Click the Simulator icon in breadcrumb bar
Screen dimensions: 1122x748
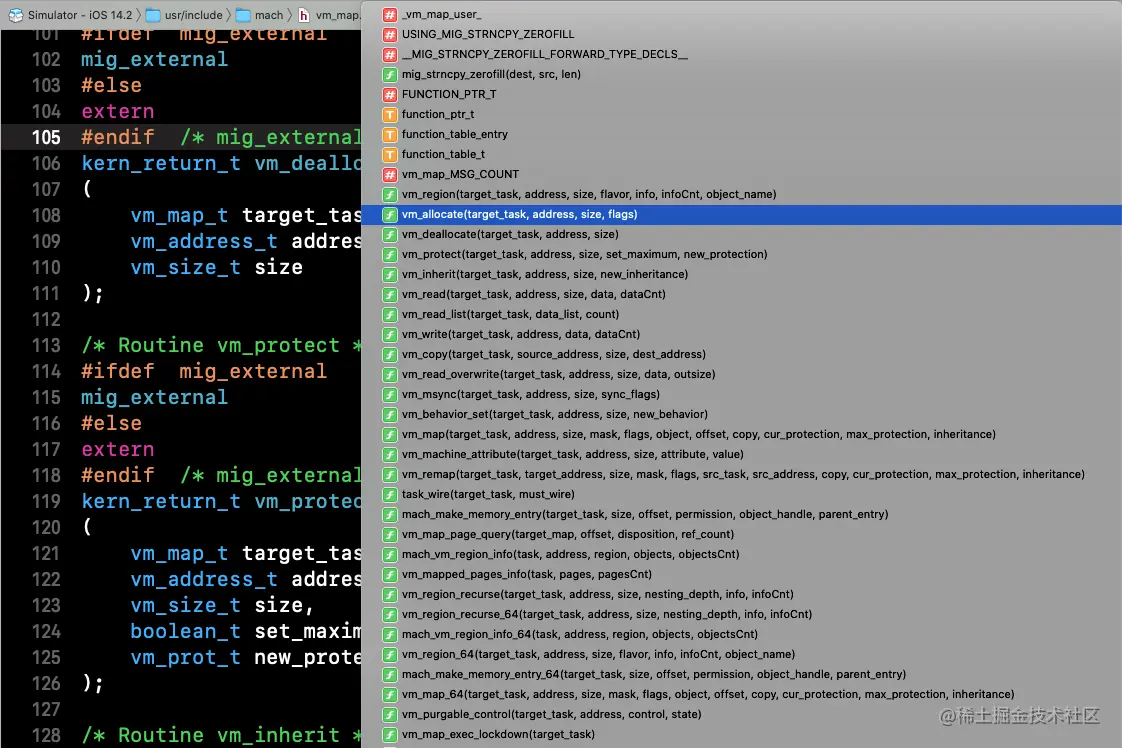(16, 15)
